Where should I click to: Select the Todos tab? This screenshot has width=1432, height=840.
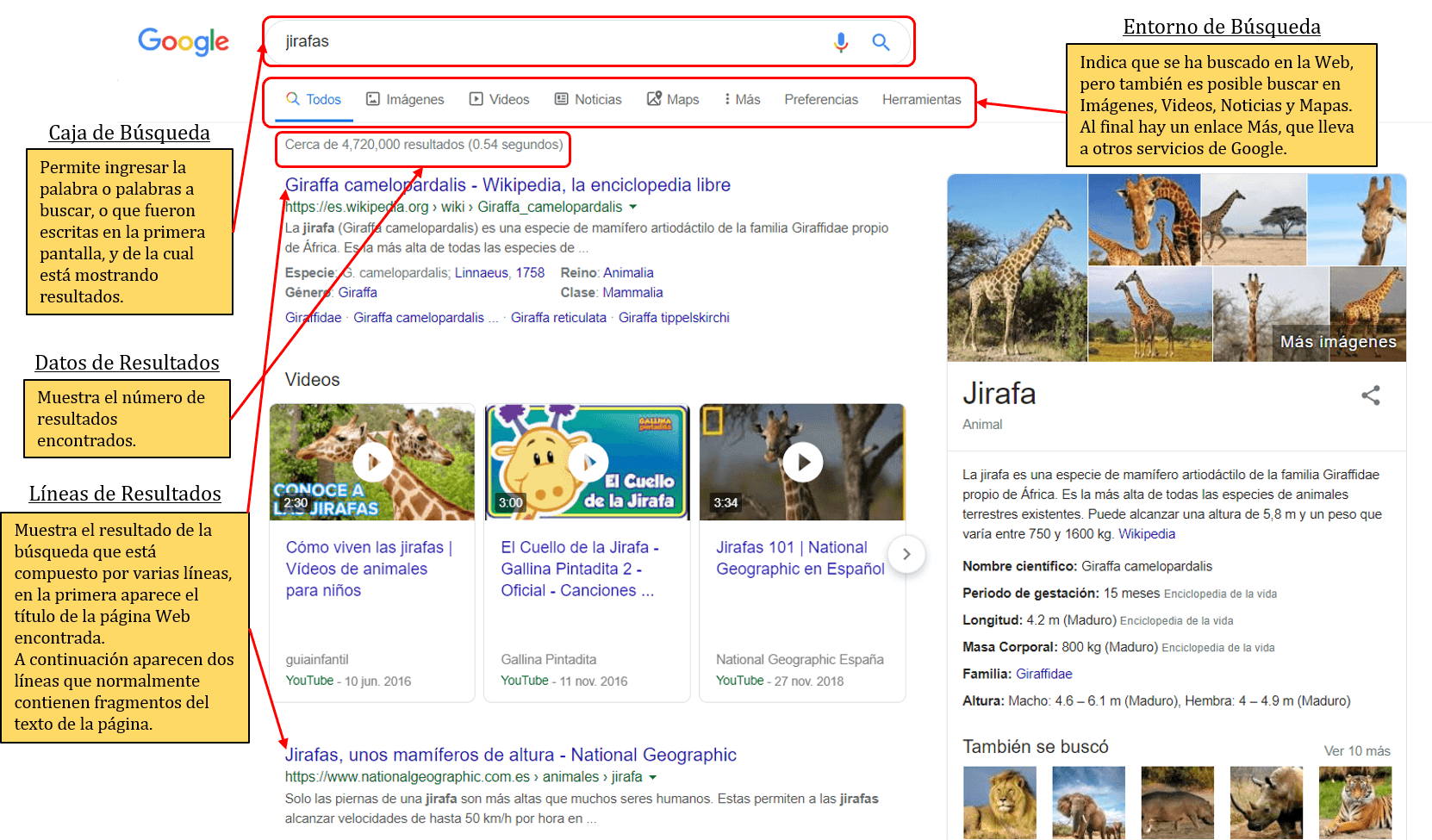[x=314, y=99]
